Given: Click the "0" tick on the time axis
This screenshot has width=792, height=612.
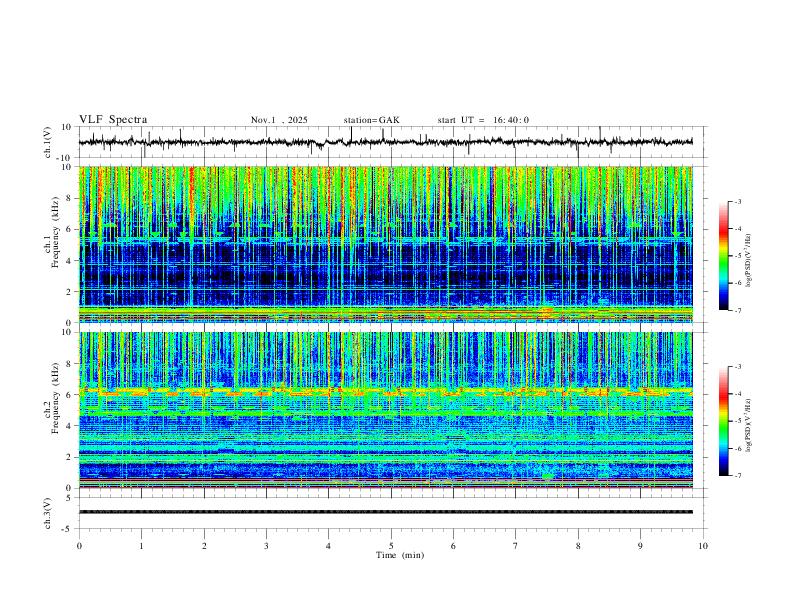Looking at the screenshot, I should point(79,546).
